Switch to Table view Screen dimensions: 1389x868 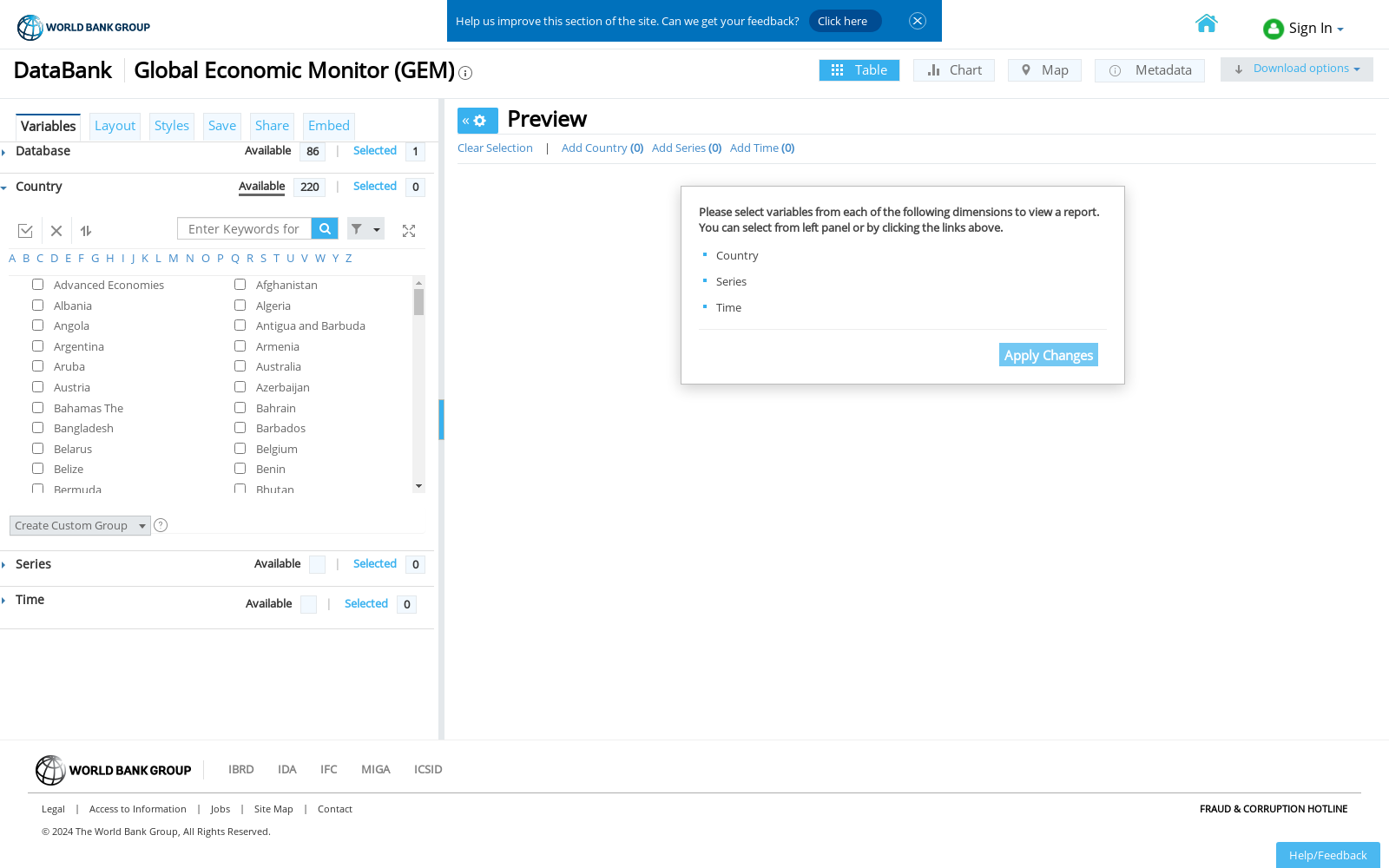pos(859,70)
